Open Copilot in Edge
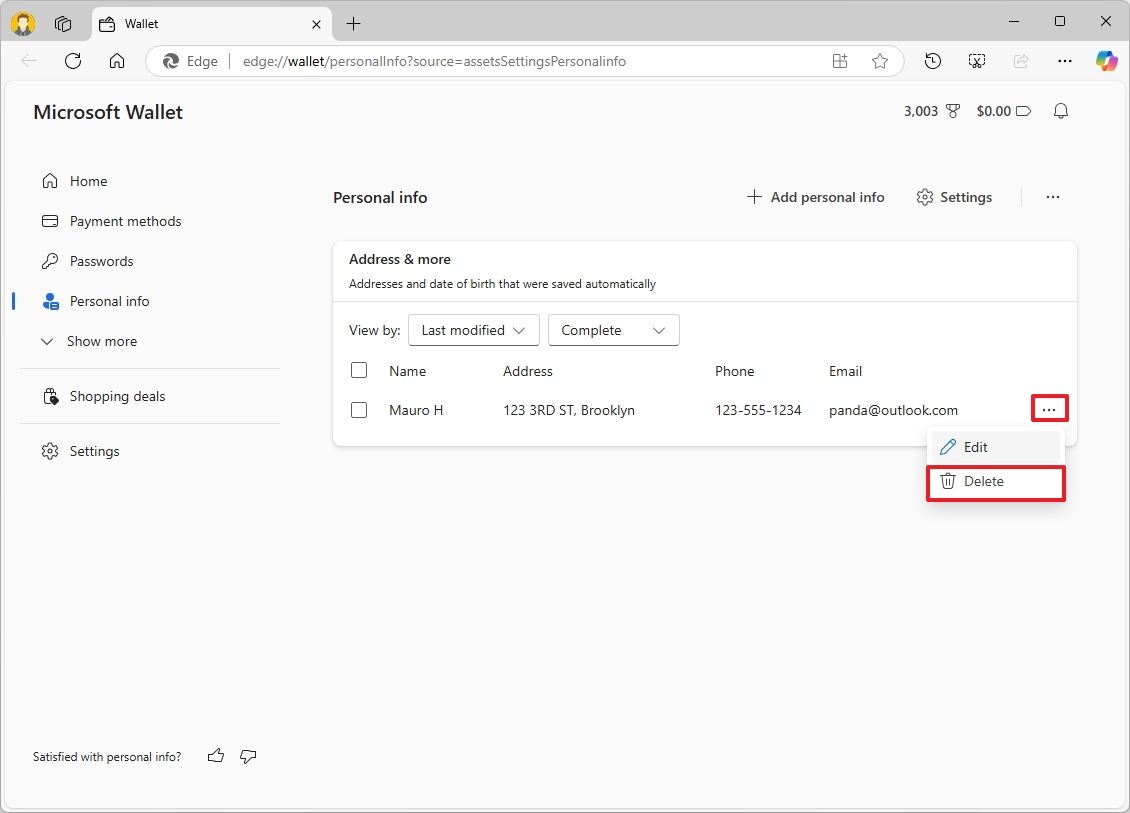This screenshot has height=813, width=1130. tap(1106, 61)
